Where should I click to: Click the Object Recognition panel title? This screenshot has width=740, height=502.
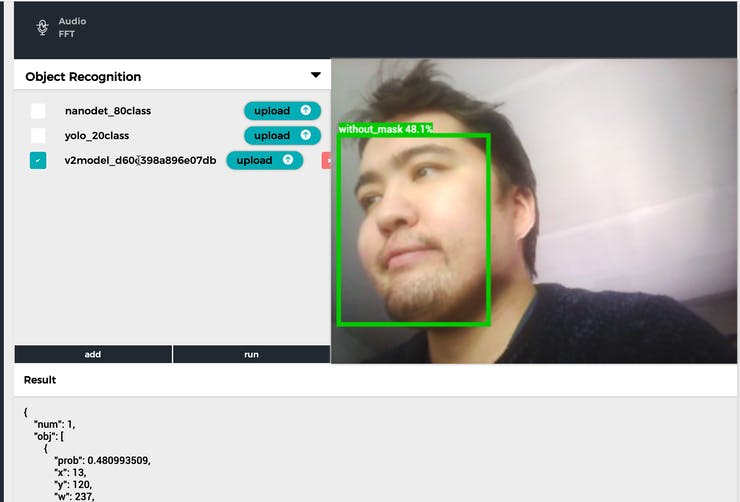click(x=83, y=77)
